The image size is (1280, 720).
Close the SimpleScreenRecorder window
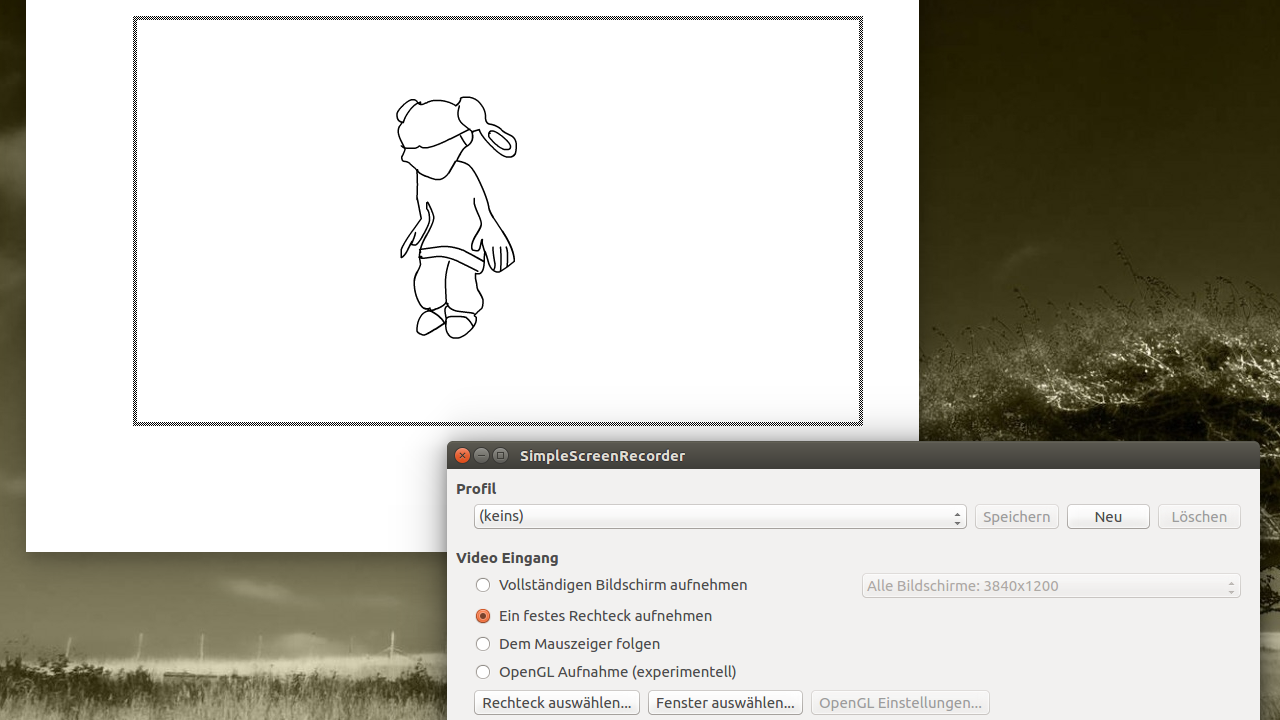tap(462, 455)
